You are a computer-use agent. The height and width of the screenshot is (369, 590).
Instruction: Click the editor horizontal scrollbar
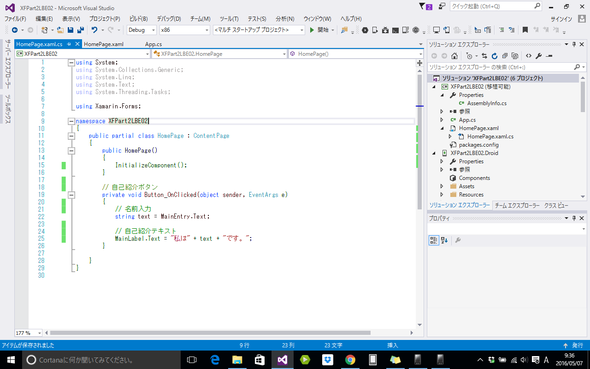(210, 333)
